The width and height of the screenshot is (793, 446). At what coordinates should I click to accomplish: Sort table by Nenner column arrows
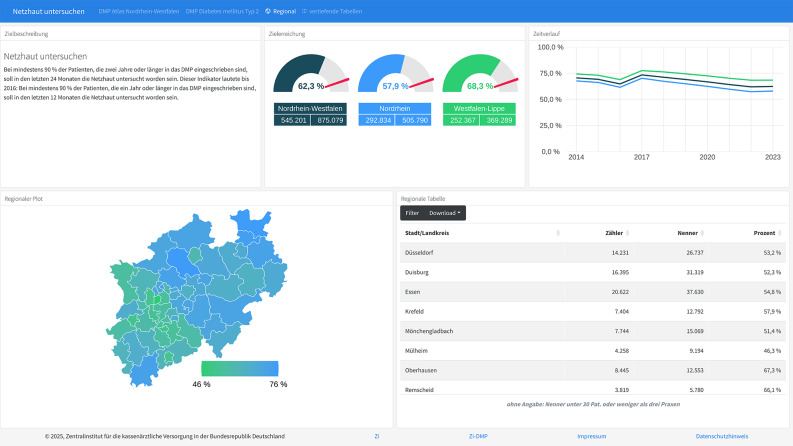click(x=702, y=233)
